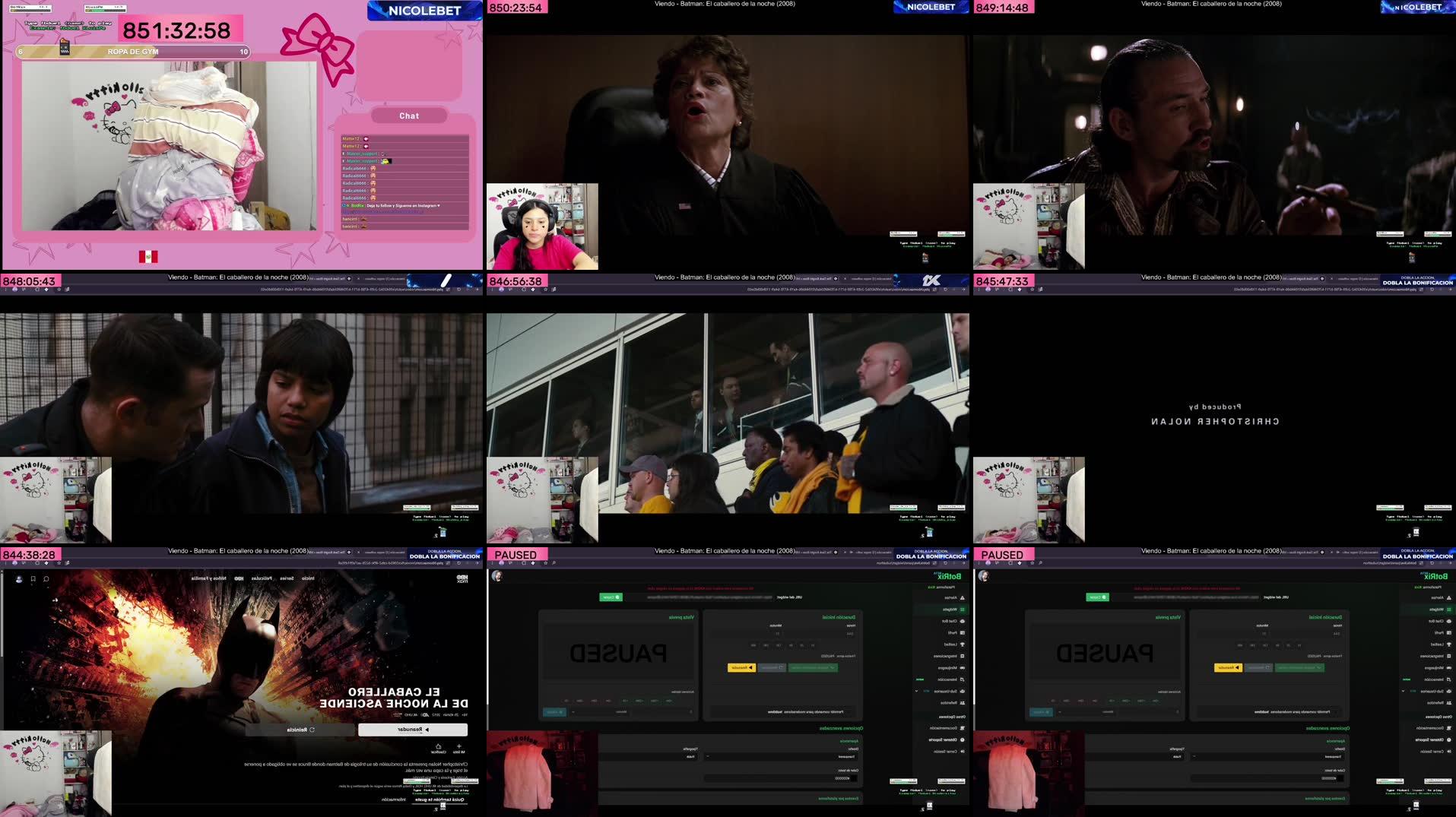Open the frame with timer 846:56:38
Image resolution: width=1456 pixels, height=817 pixels.
728,410
